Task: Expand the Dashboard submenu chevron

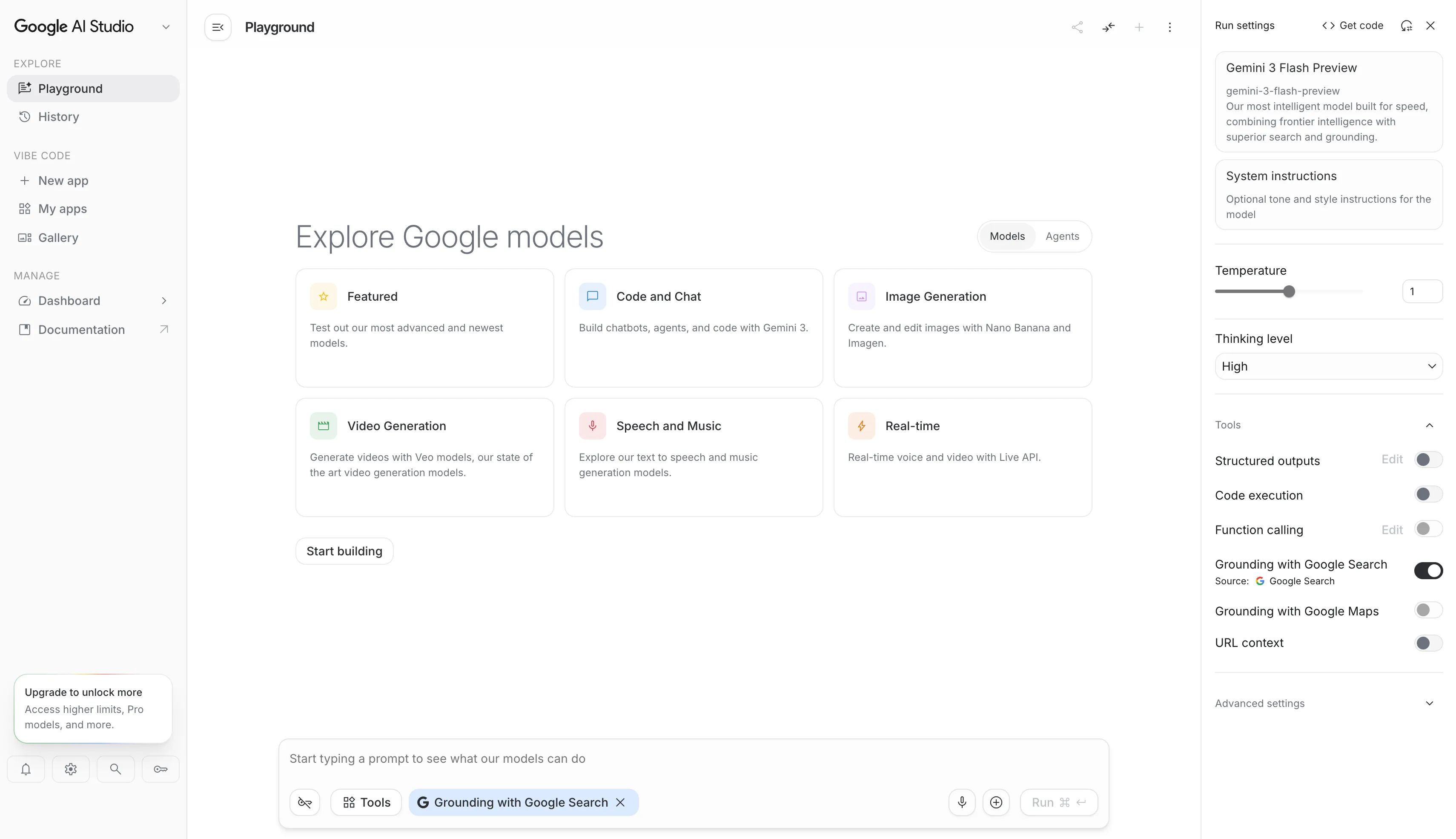Action: coord(164,300)
